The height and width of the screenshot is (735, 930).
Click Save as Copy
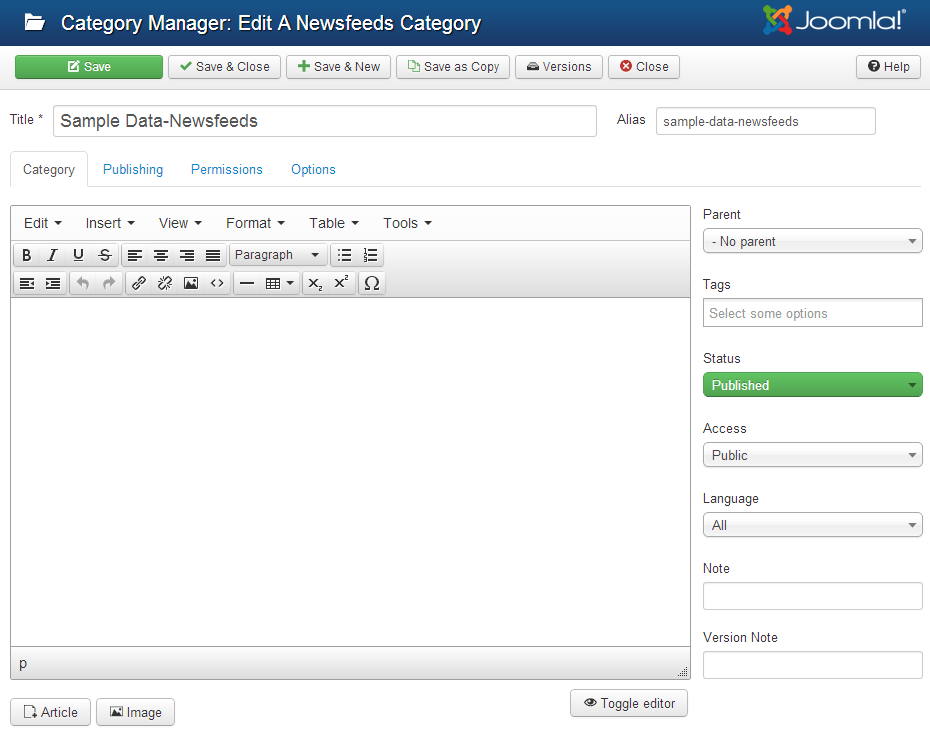click(x=453, y=67)
